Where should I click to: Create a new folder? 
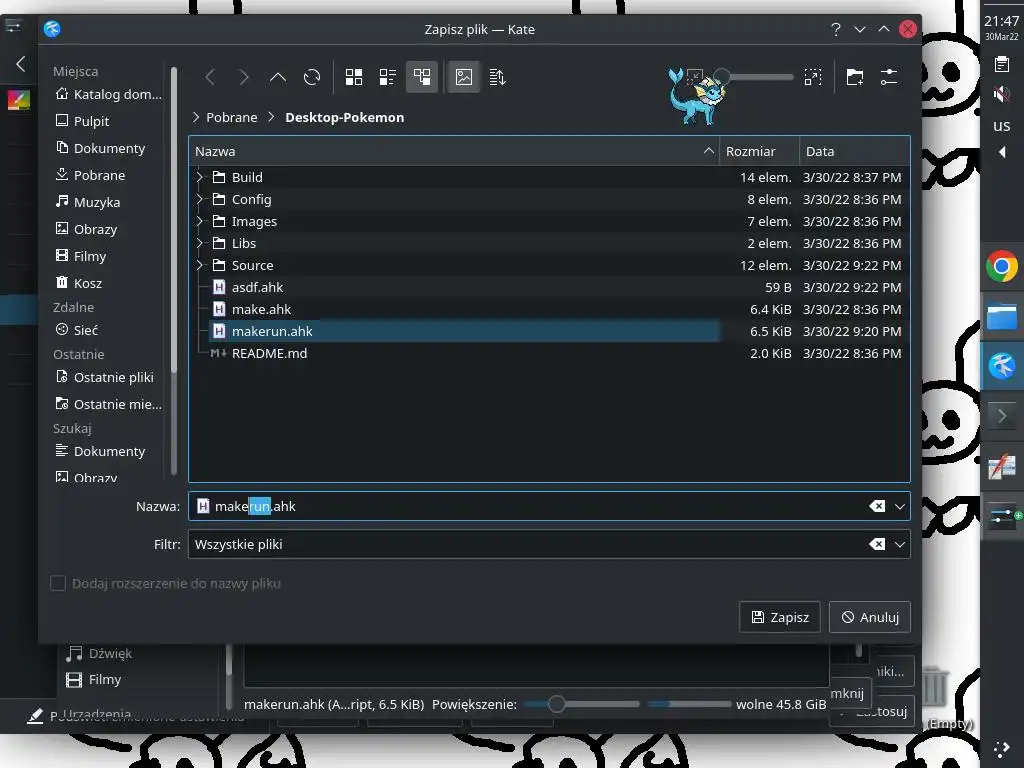tap(855, 77)
